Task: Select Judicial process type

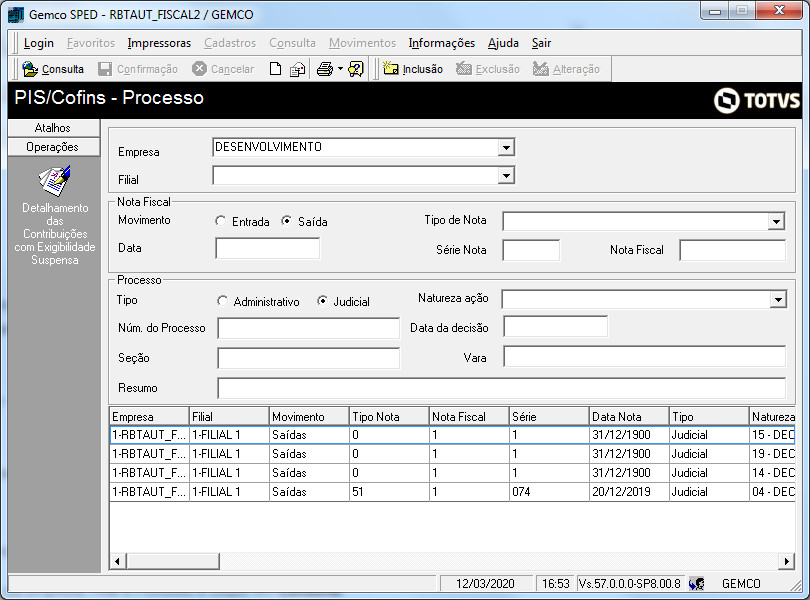Action: coord(322,301)
